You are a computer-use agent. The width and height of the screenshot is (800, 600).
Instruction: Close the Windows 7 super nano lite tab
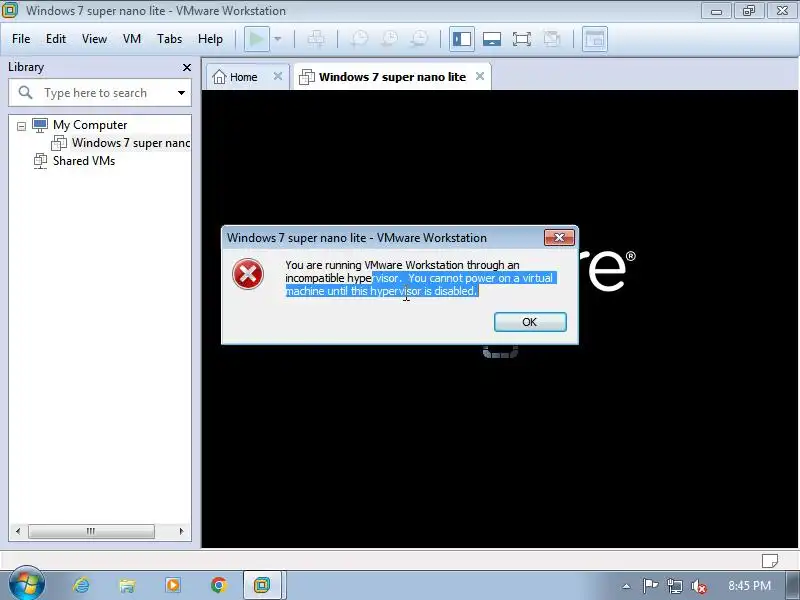[x=480, y=76]
